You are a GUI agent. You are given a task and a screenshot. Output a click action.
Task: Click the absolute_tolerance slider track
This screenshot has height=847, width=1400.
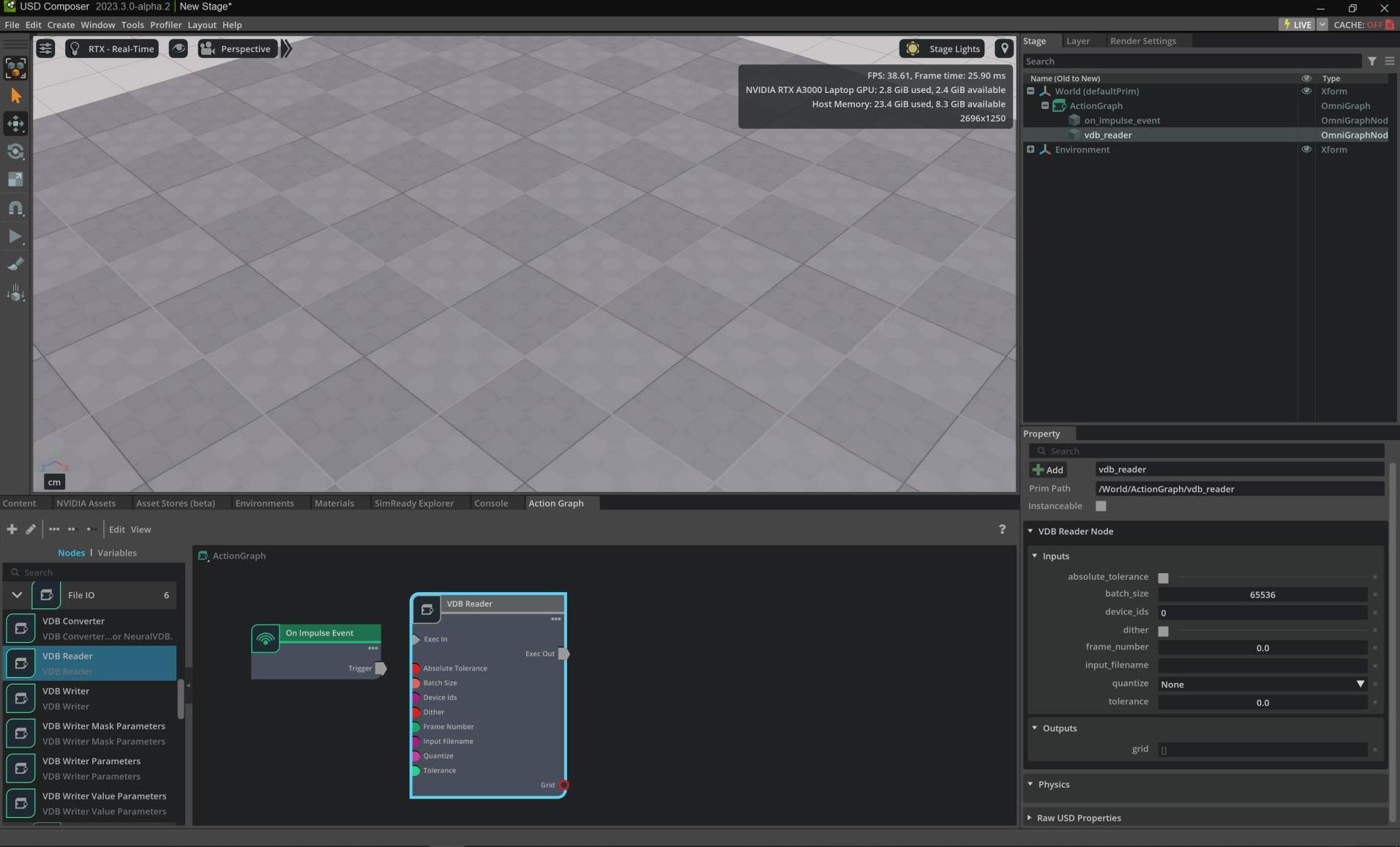[x=1272, y=578]
